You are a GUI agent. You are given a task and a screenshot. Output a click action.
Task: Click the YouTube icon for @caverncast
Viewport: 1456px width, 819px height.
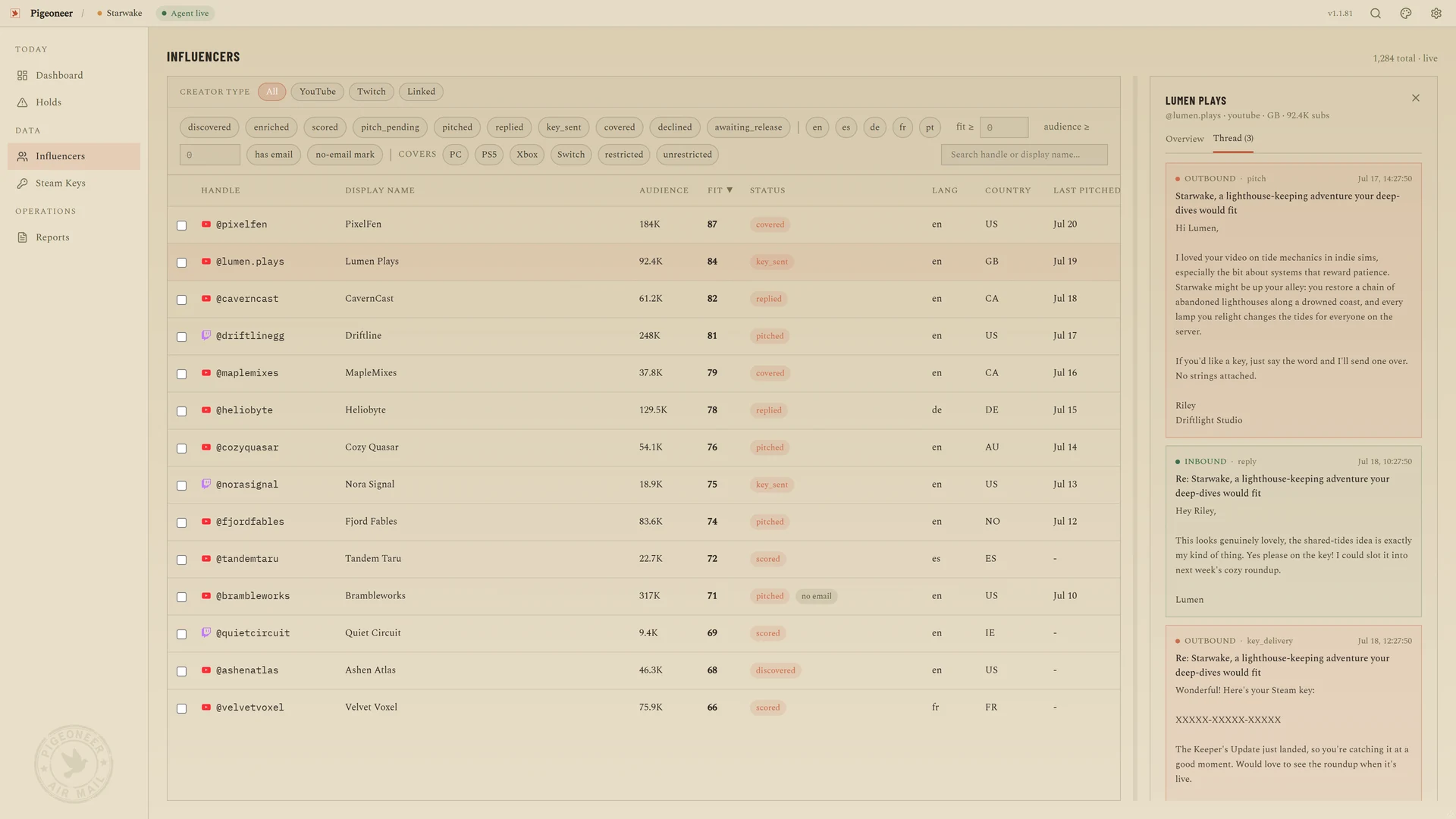pyautogui.click(x=206, y=299)
